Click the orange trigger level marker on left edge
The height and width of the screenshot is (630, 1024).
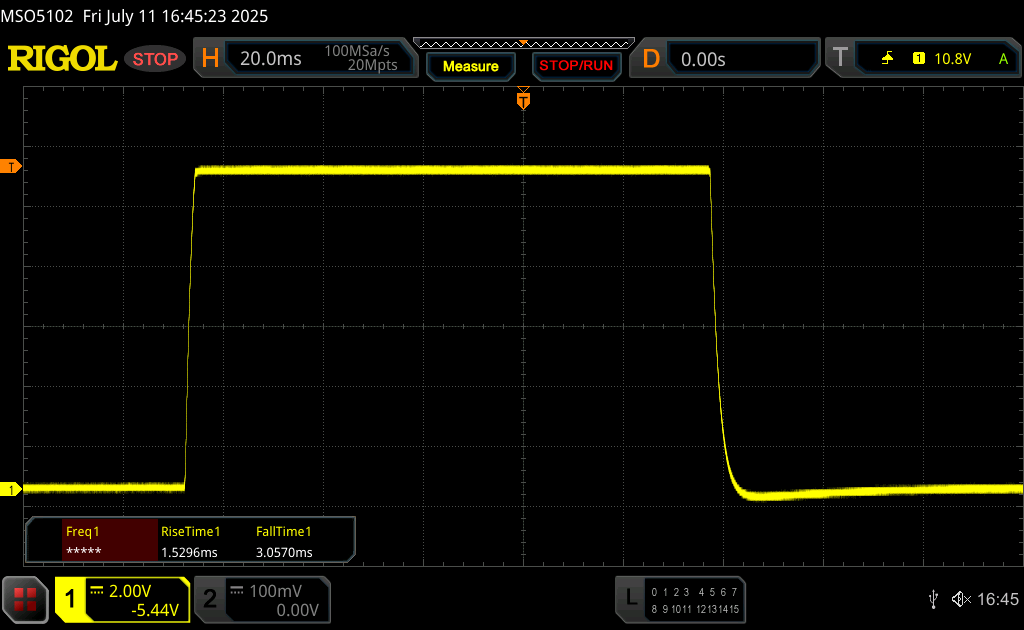pyautogui.click(x=10, y=166)
